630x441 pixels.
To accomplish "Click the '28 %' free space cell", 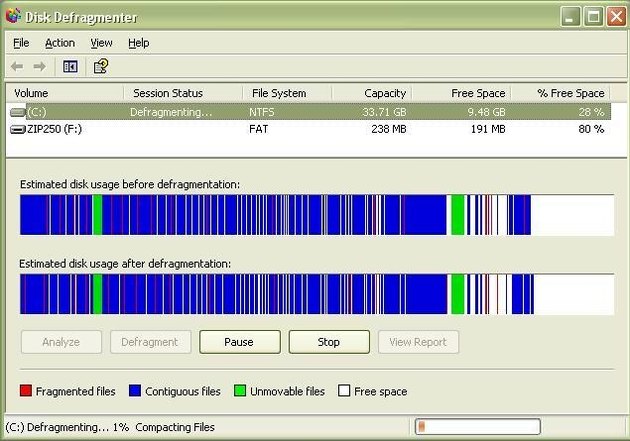I will [x=591, y=112].
